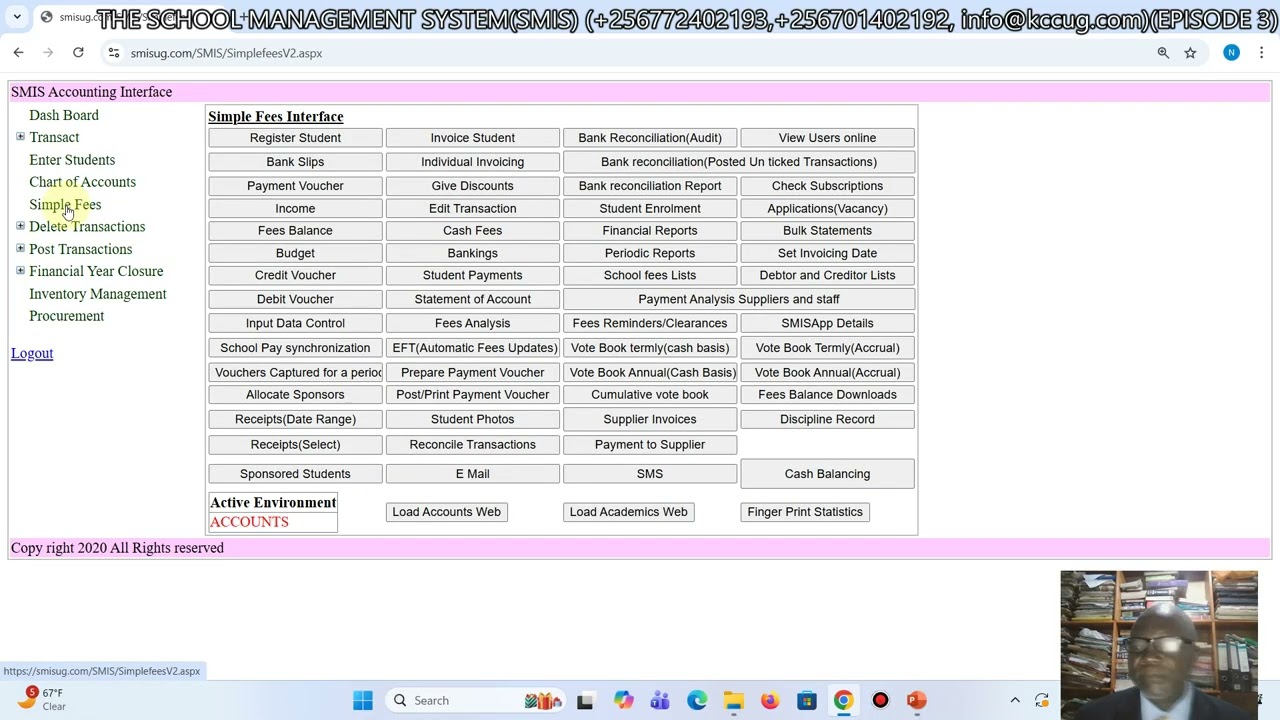Image resolution: width=1280 pixels, height=720 pixels.
Task: Show hidden system tray icons
Action: [1015, 700]
